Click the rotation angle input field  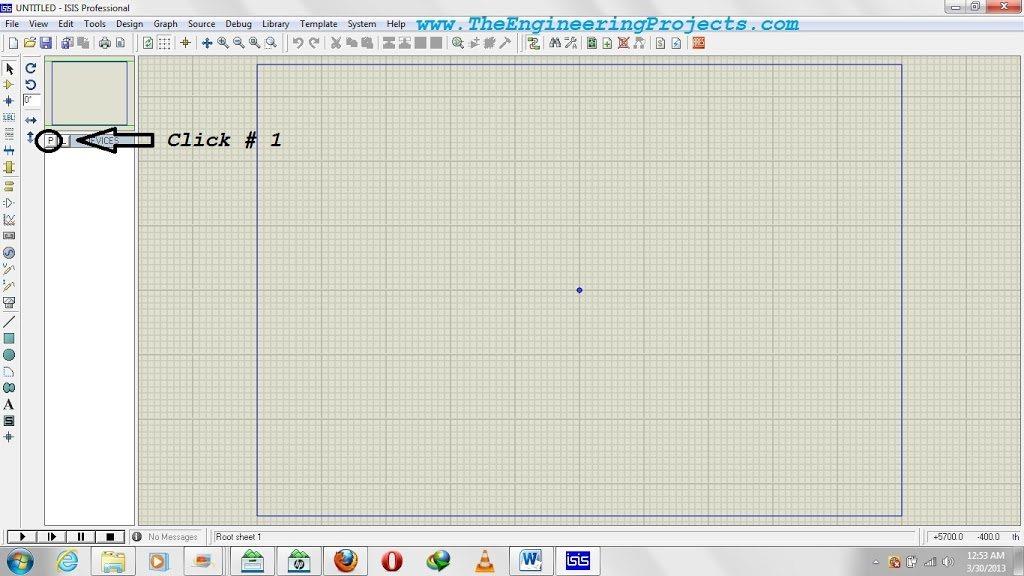pyautogui.click(x=32, y=101)
